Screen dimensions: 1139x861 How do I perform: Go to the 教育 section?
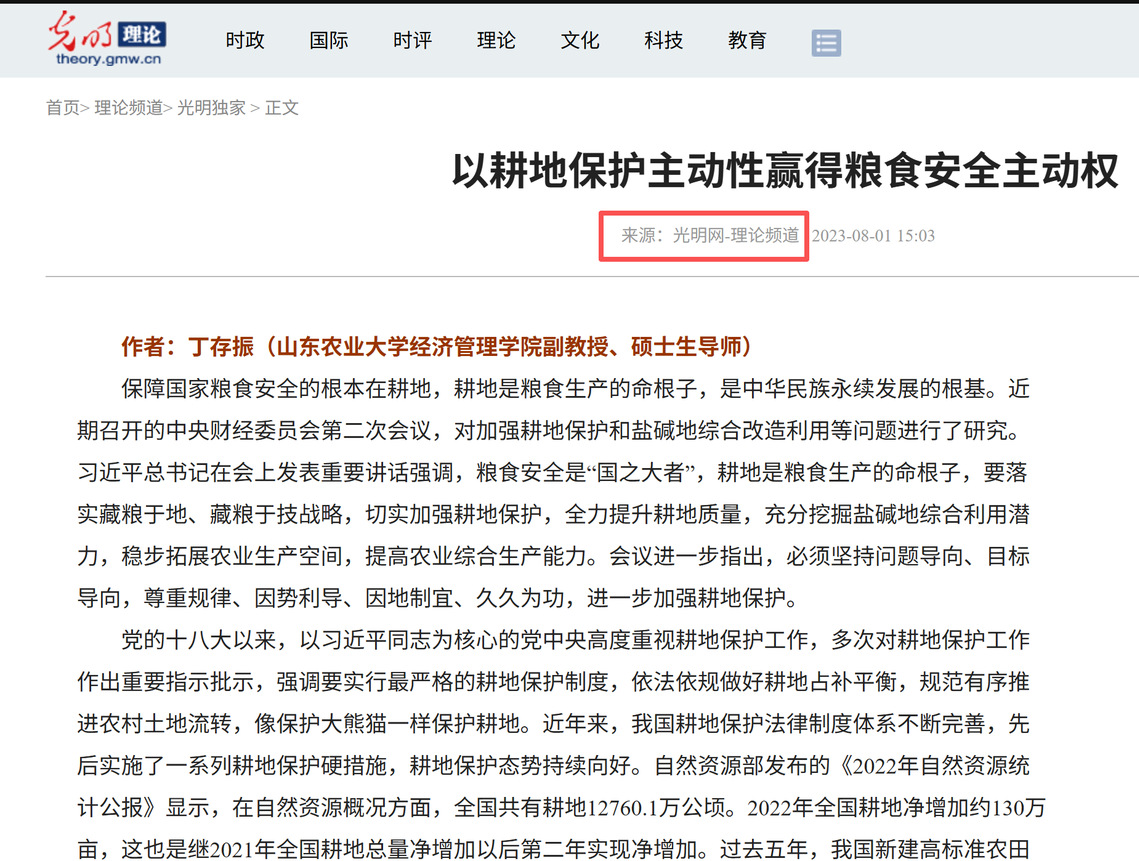coord(747,41)
